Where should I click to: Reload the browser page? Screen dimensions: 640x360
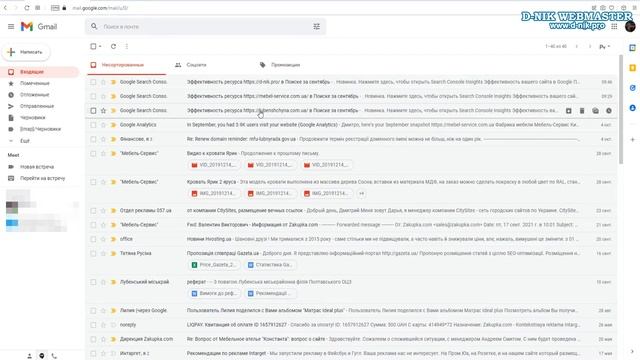pos(27,8)
